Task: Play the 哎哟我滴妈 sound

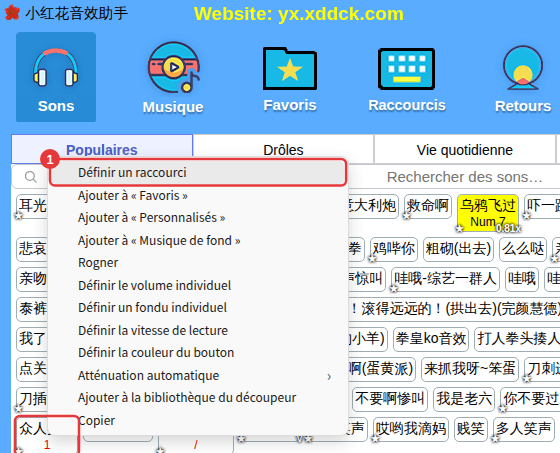Action: 411,429
